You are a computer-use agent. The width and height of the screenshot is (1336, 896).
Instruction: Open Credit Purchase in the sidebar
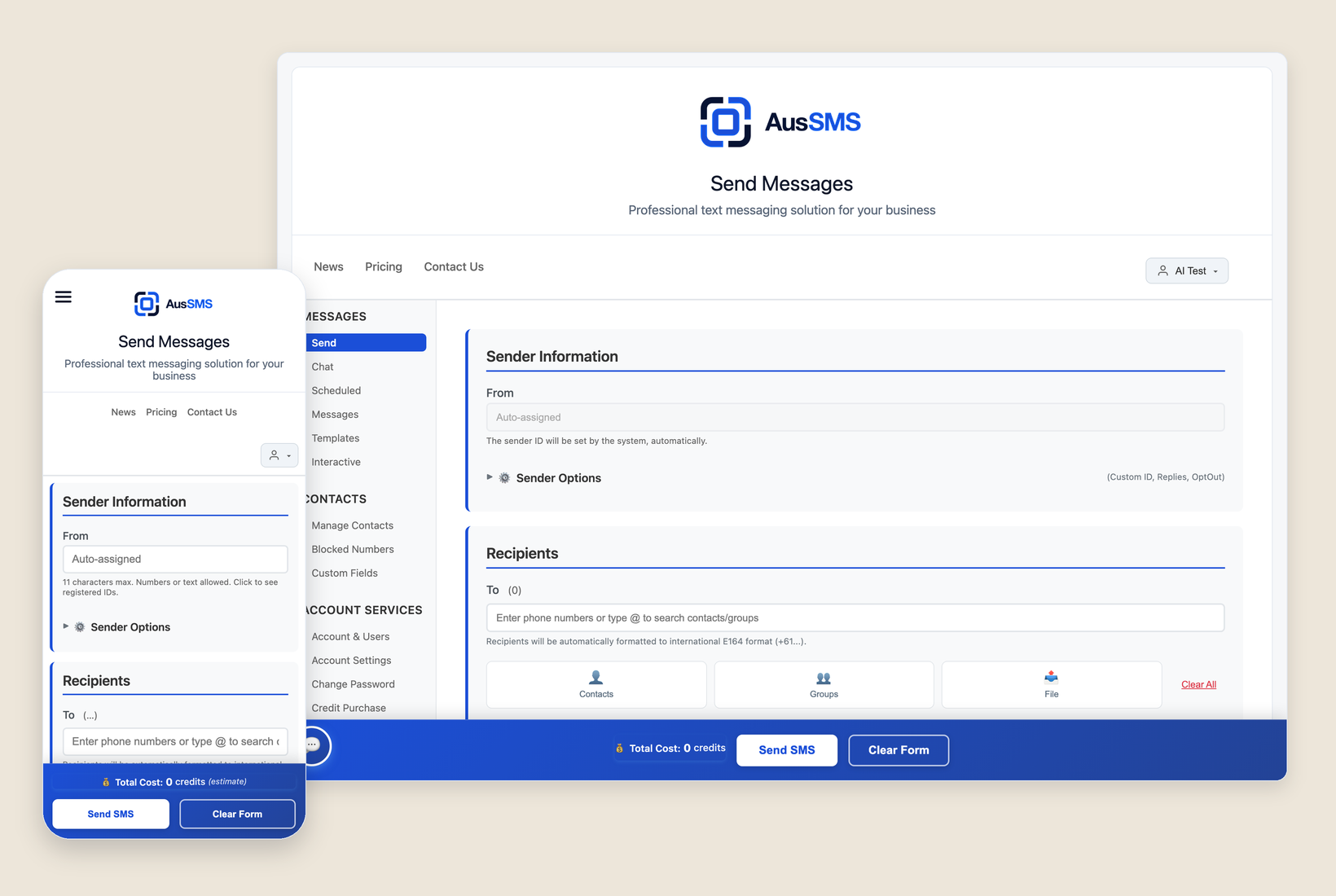349,708
